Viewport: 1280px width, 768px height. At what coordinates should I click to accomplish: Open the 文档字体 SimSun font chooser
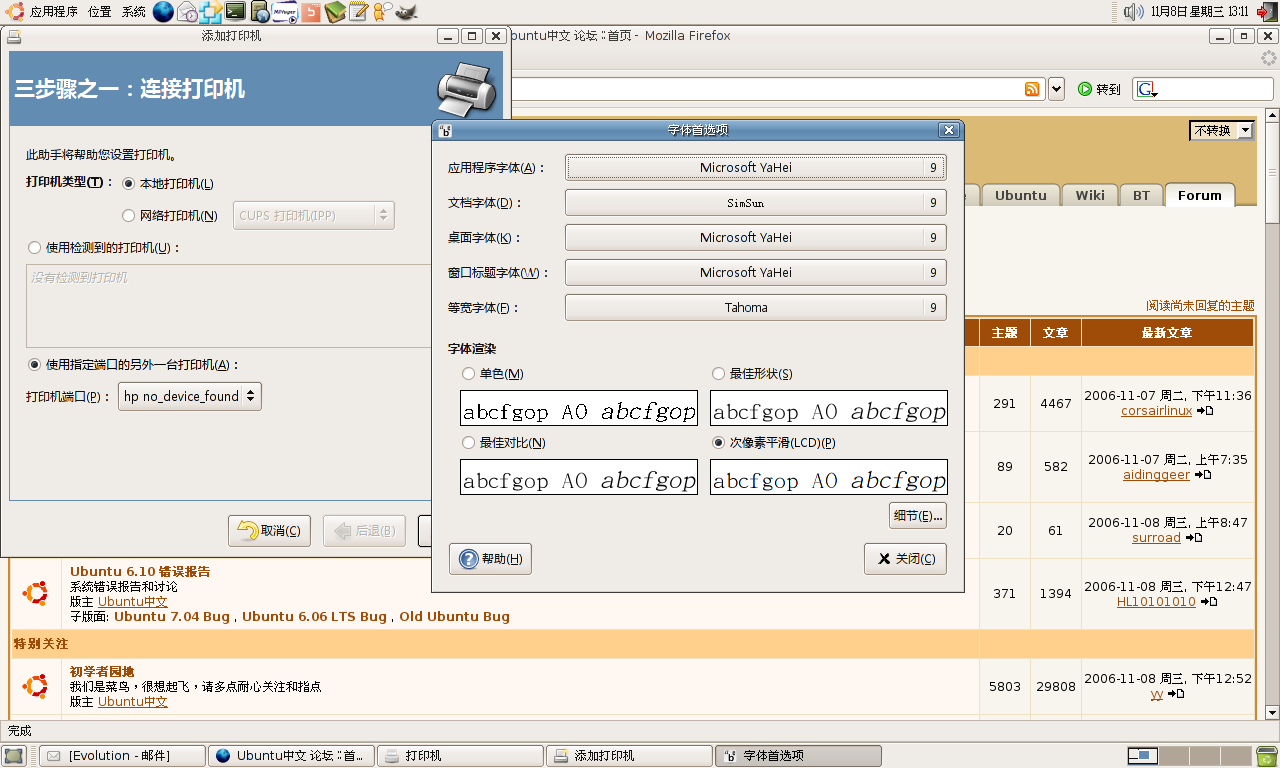[755, 203]
